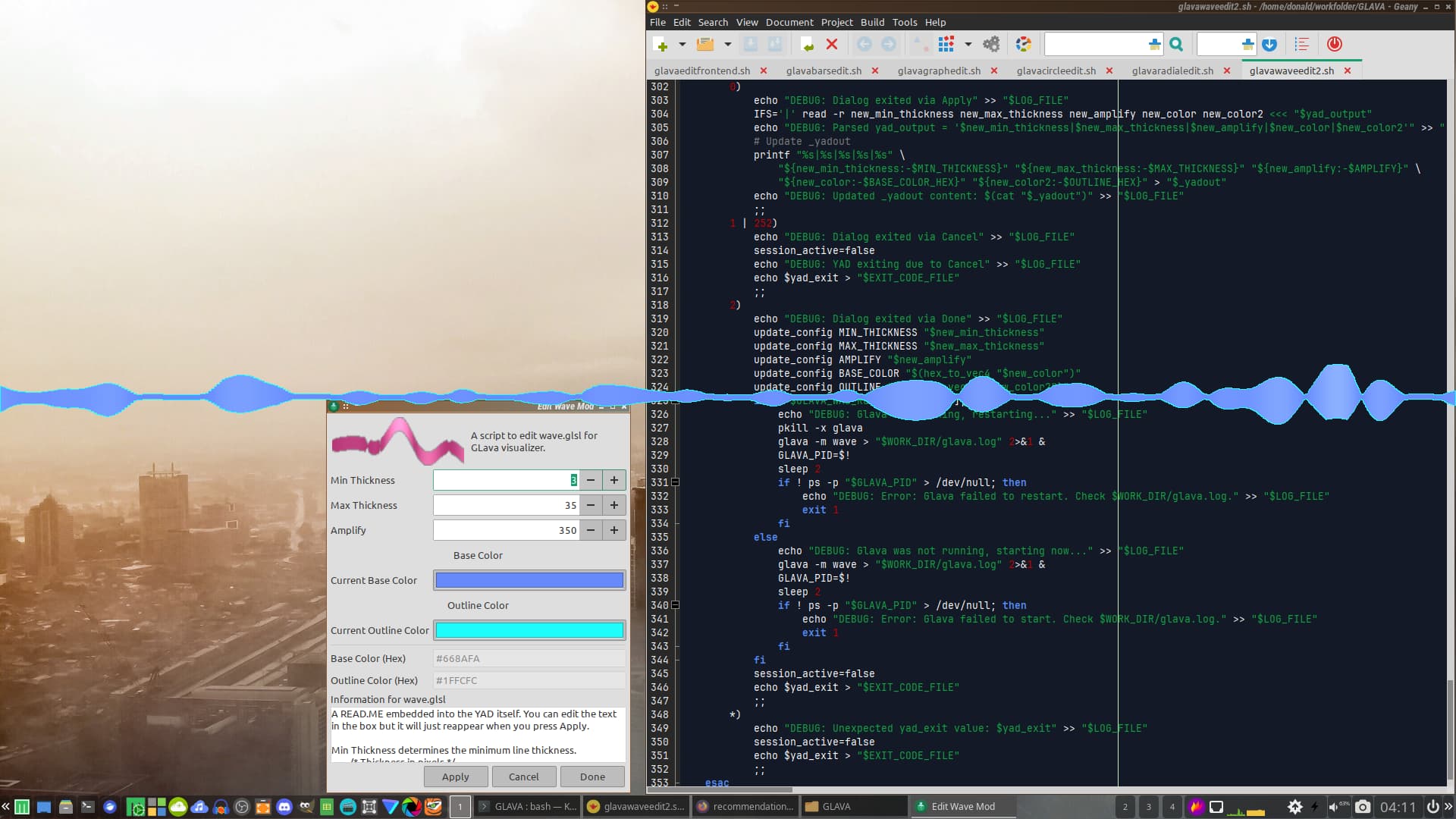The height and width of the screenshot is (819, 1456).
Task: Open the Document menu
Action: pos(789,22)
